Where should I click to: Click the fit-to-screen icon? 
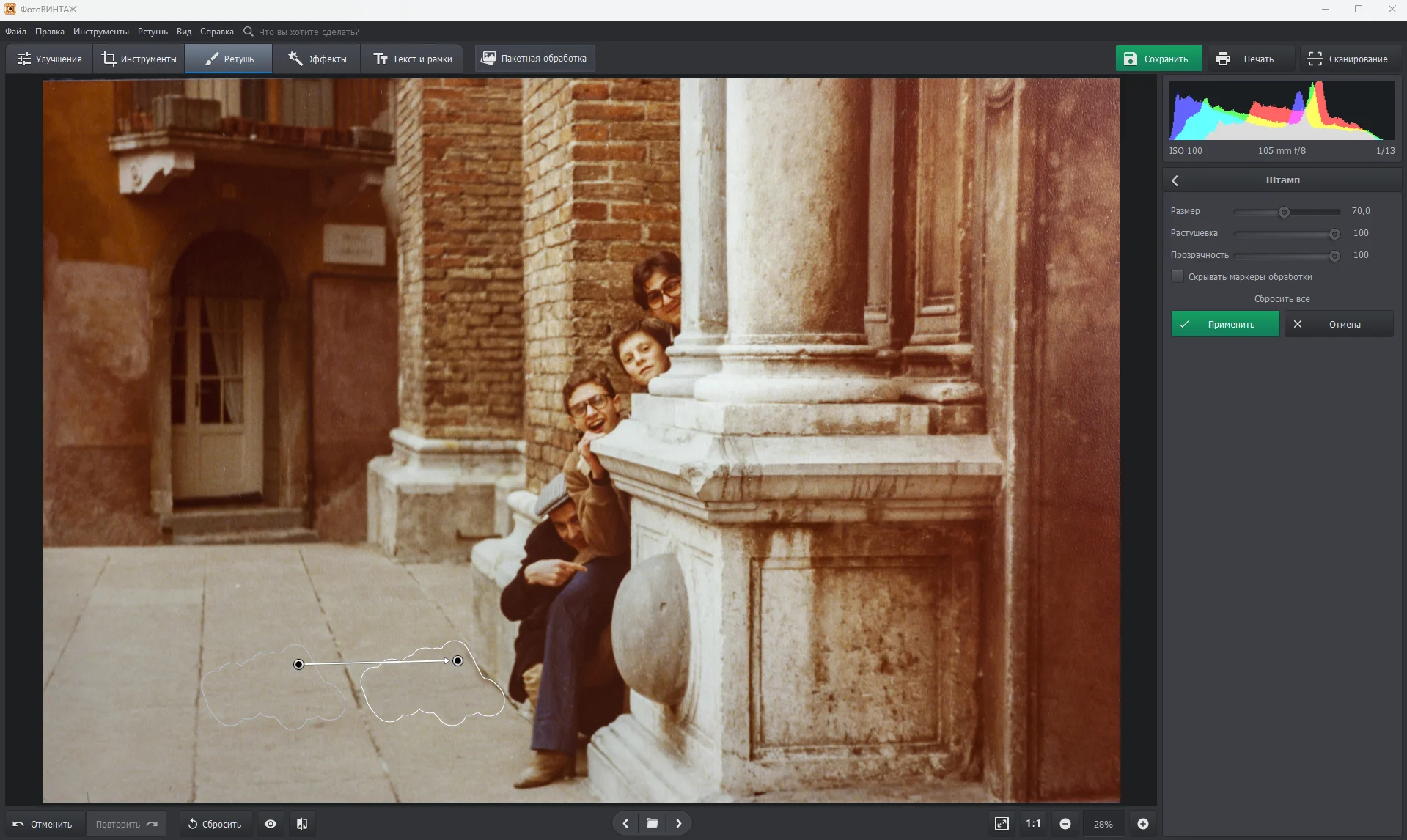tap(1002, 824)
